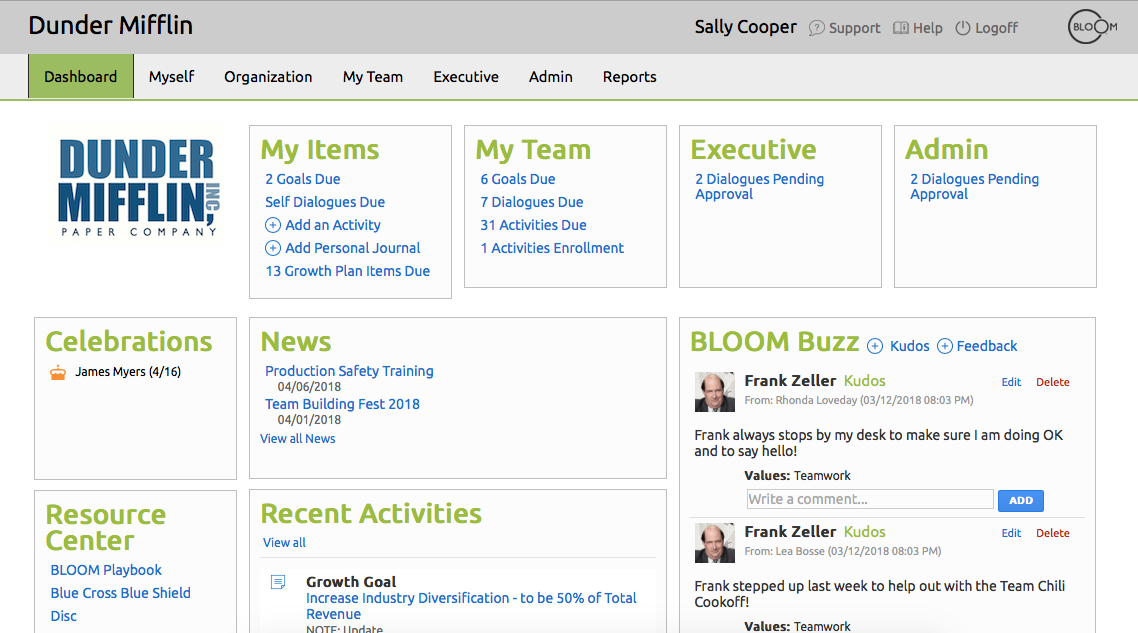This screenshot has width=1138, height=633.
Task: Switch to the Reports tab
Action: point(629,76)
